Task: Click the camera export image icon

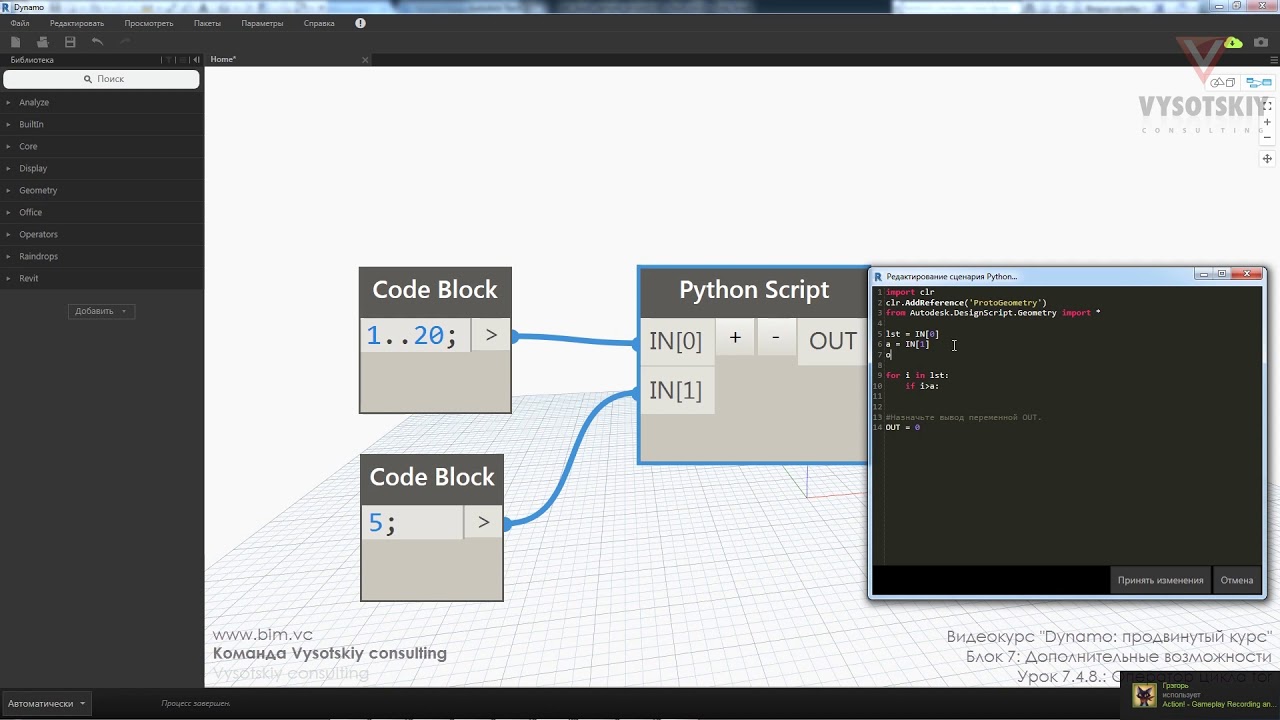Action: tap(1261, 42)
